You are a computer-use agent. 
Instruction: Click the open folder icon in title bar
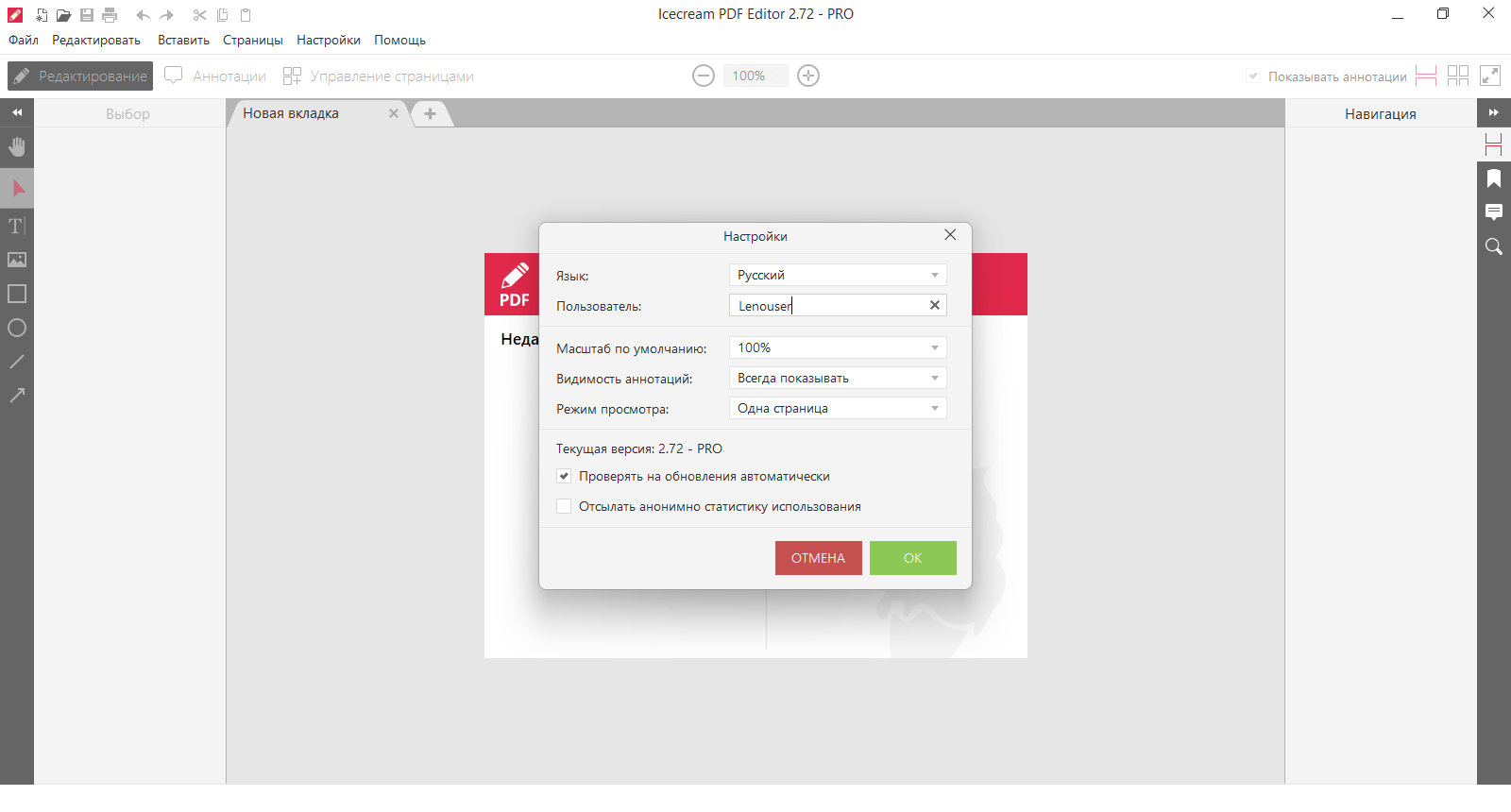63,15
